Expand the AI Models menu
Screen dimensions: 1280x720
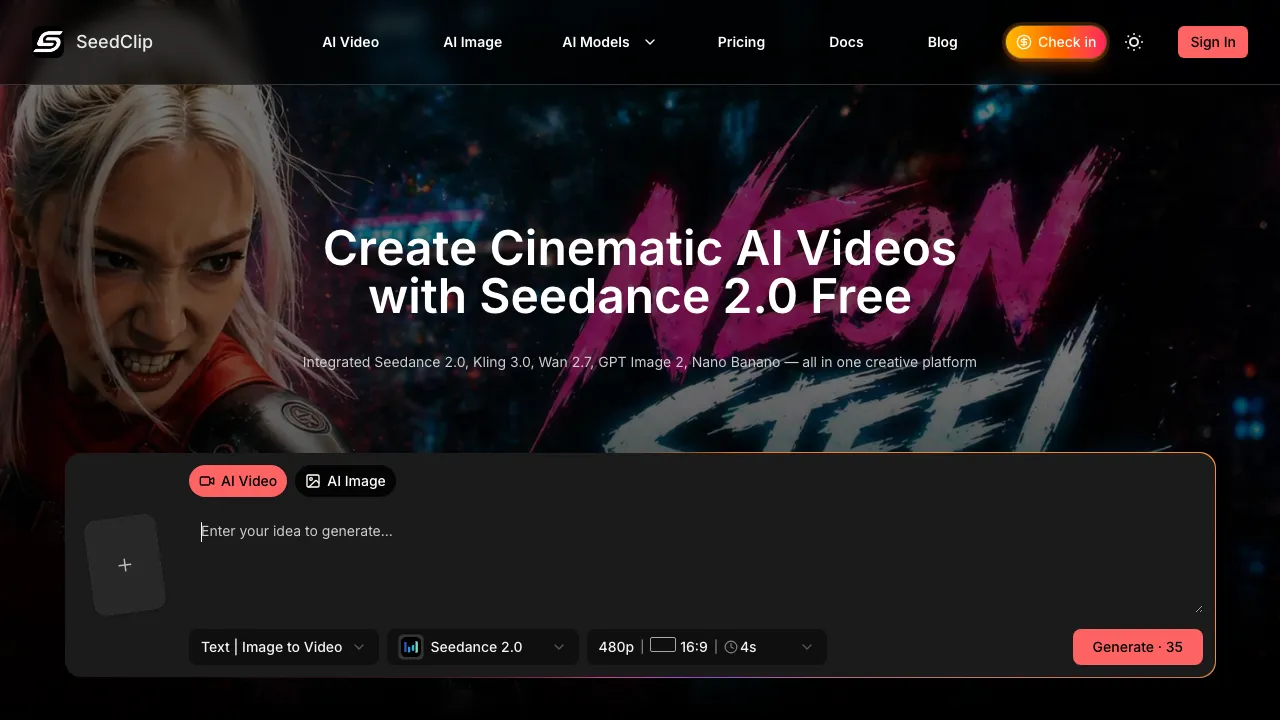609,42
